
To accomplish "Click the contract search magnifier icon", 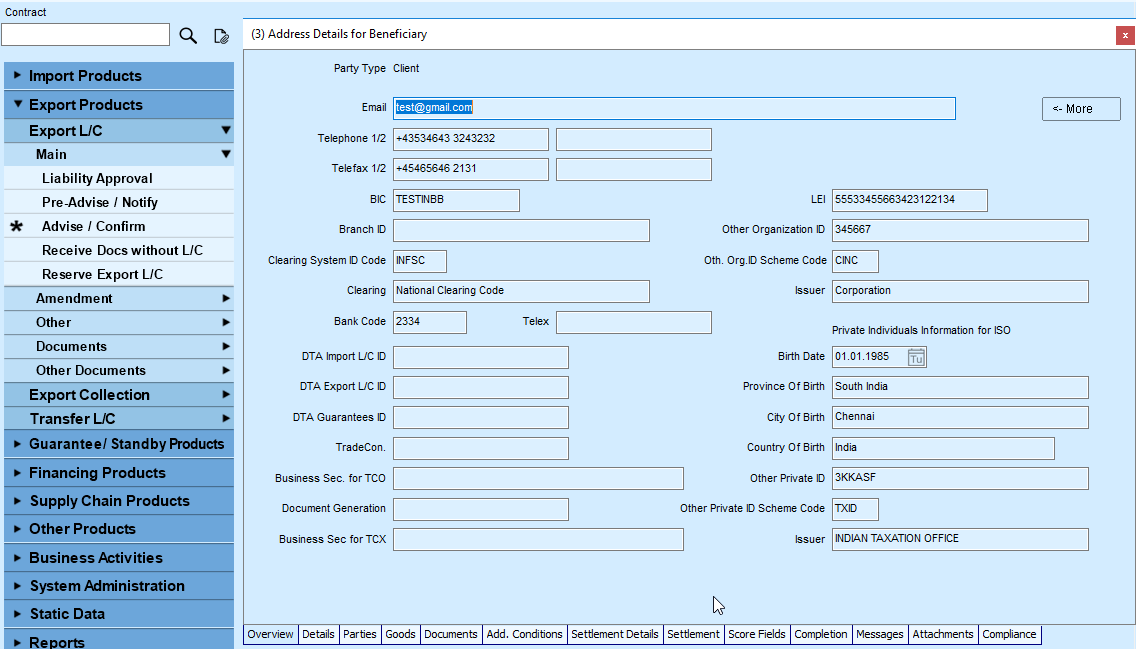I will 188,36.
